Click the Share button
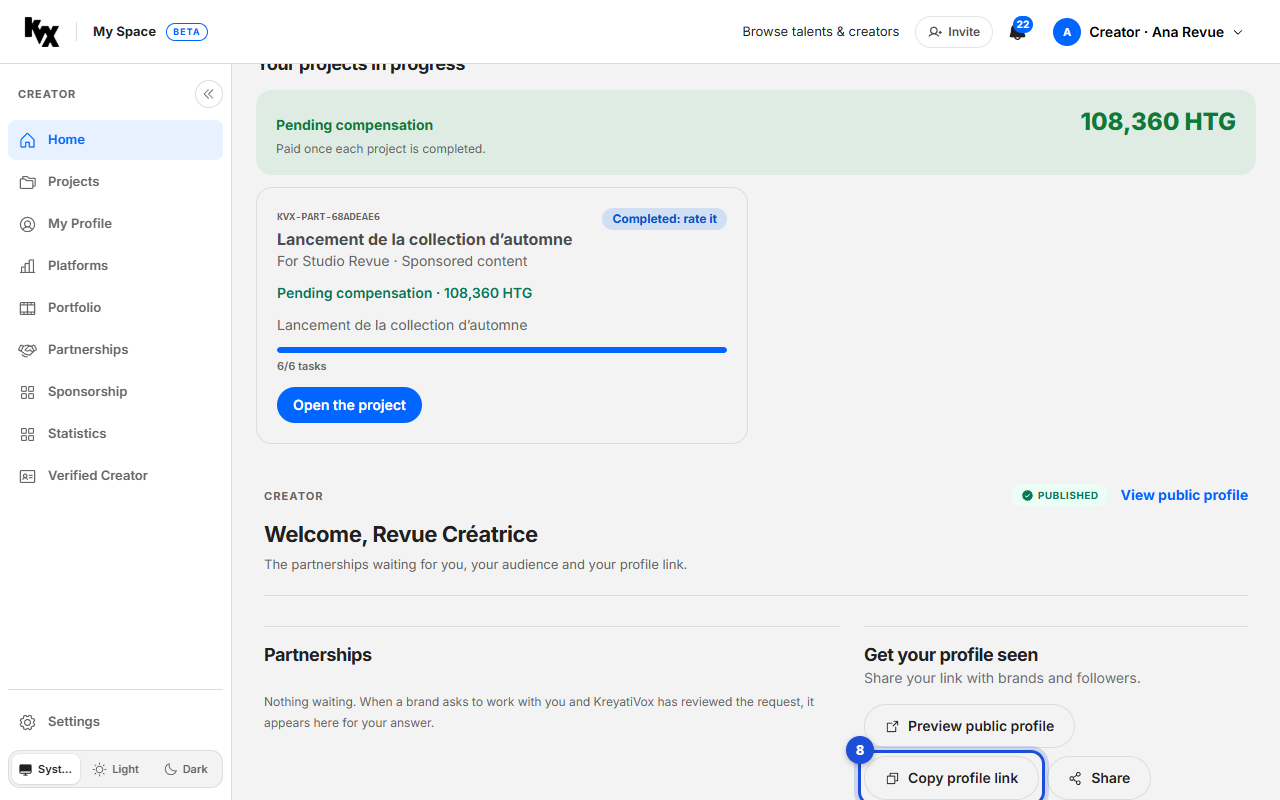Image resolution: width=1280 pixels, height=800 pixels. 1099,778
